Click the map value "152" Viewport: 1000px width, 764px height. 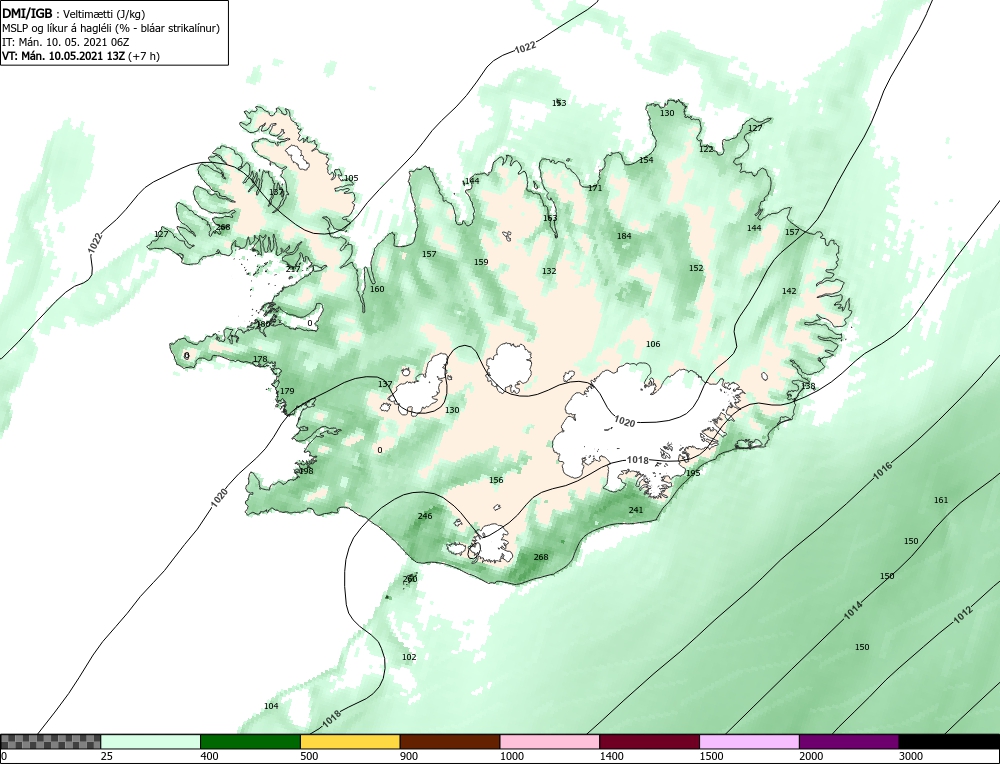[696, 268]
